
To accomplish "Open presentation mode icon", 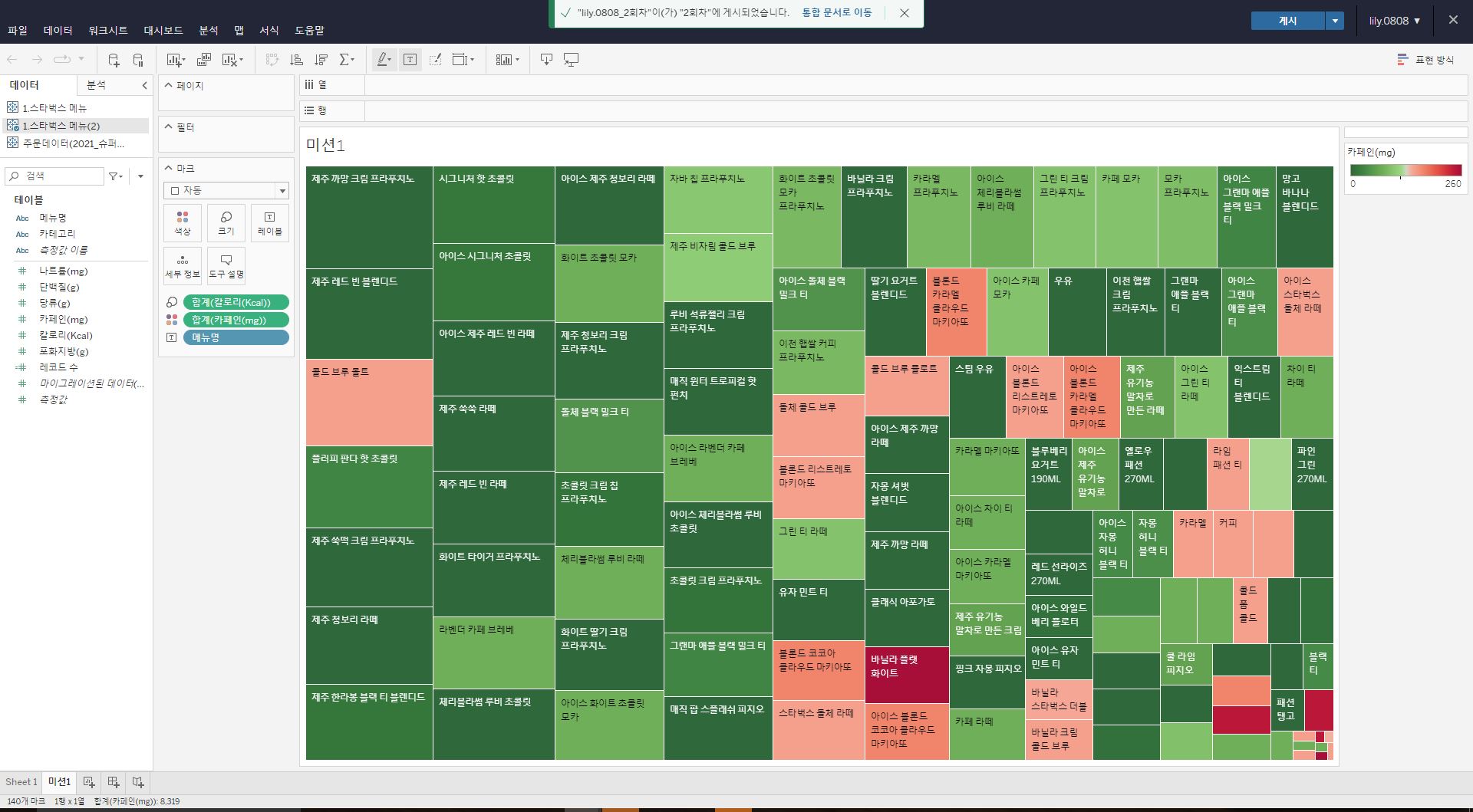I will [572, 60].
